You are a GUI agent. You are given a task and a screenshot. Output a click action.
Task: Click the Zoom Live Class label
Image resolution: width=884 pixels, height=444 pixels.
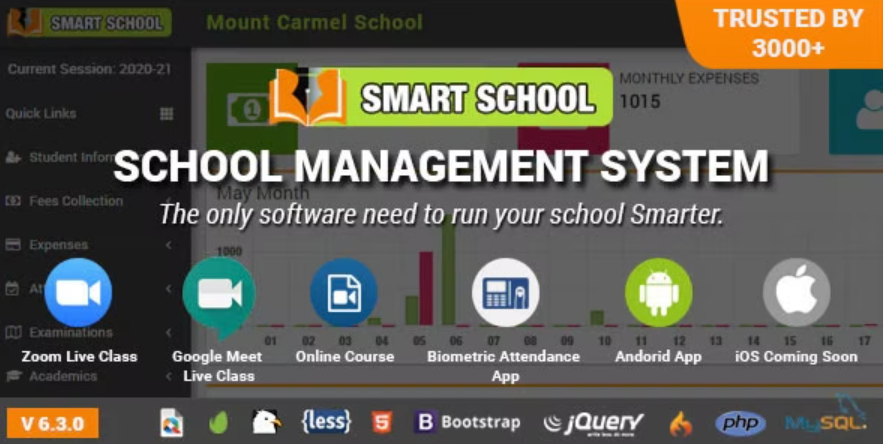point(79,357)
